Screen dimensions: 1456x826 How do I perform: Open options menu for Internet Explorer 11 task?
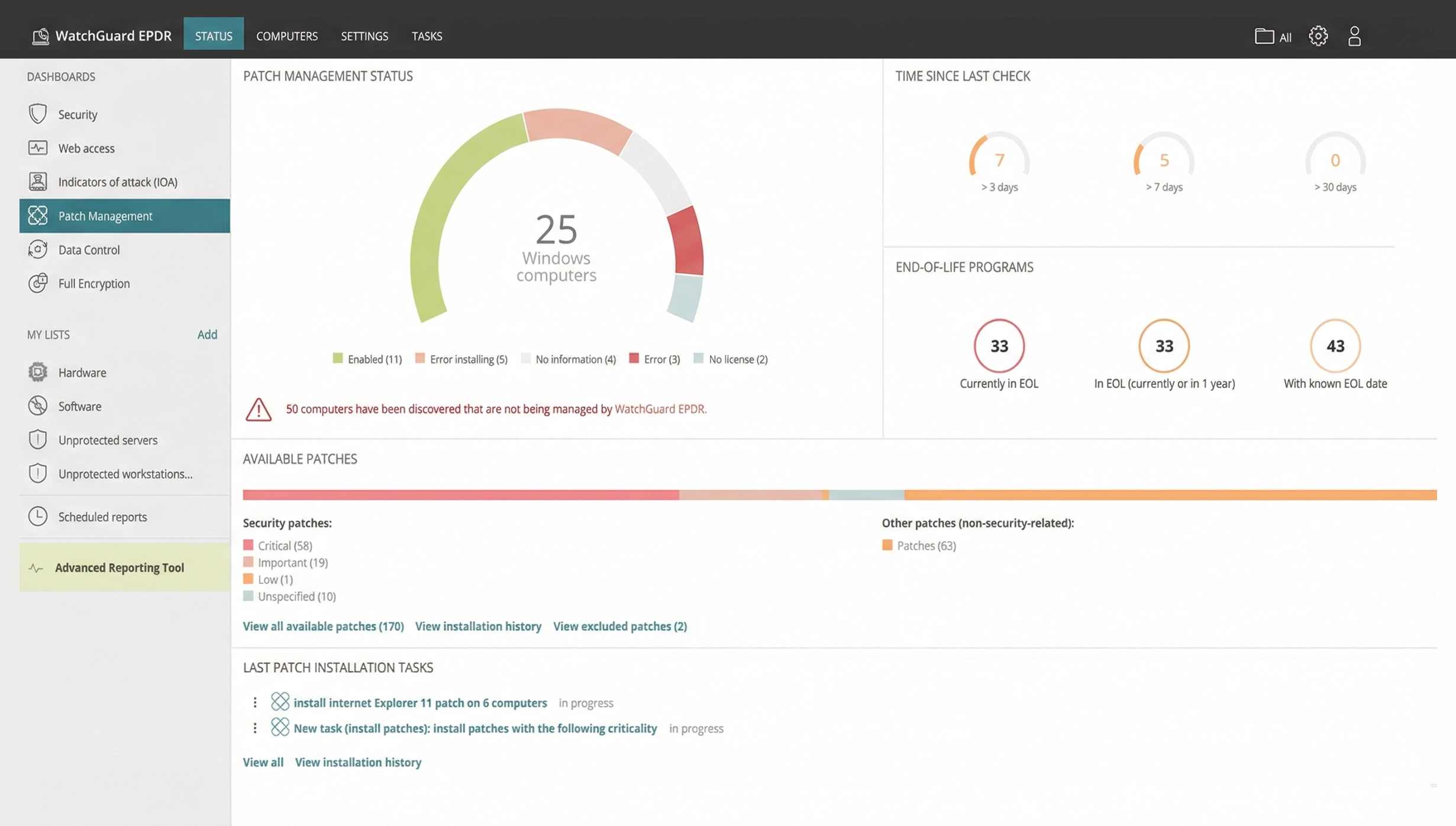pos(255,702)
